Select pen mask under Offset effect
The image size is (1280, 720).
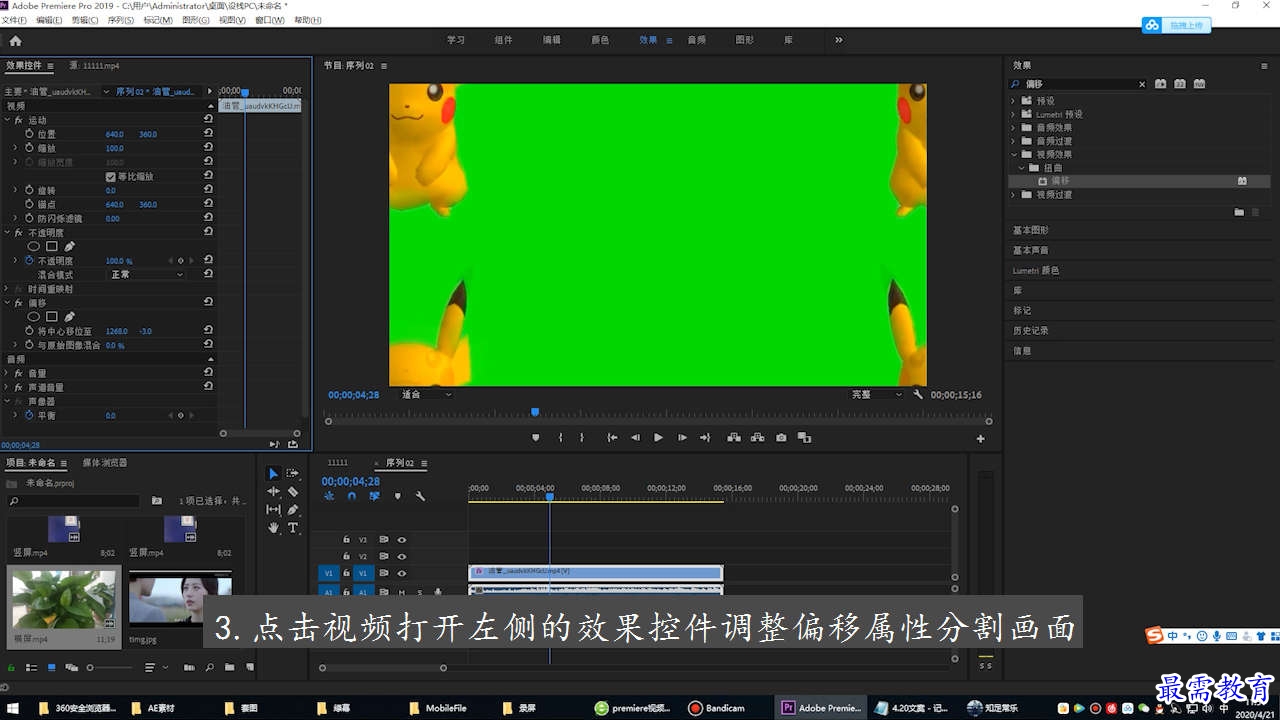(70, 316)
